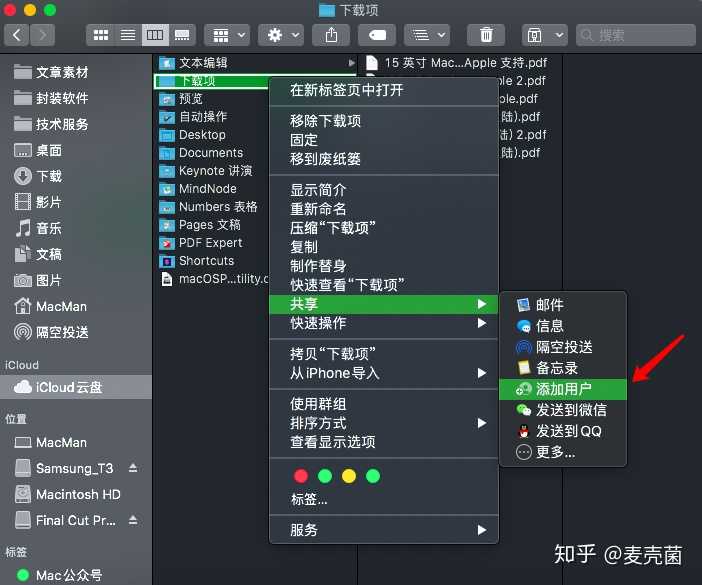The width and height of the screenshot is (702, 585).
Task: Select the MindNode folder
Action: click(198, 189)
